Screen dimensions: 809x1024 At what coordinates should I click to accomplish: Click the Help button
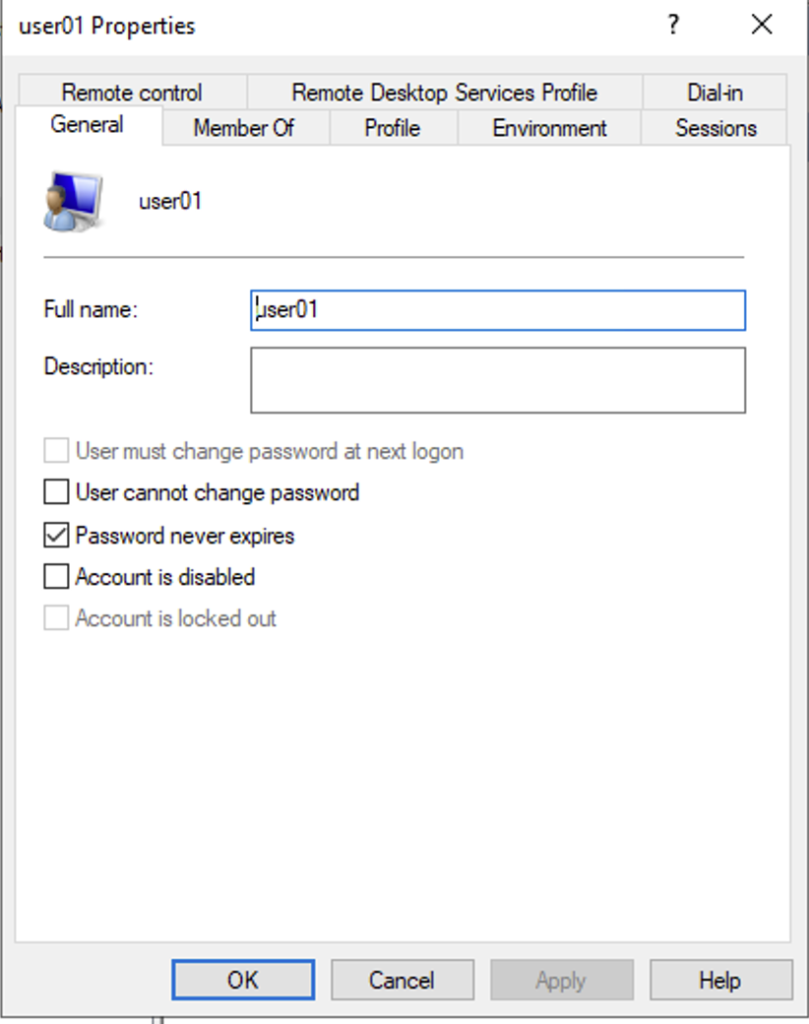coord(720,980)
